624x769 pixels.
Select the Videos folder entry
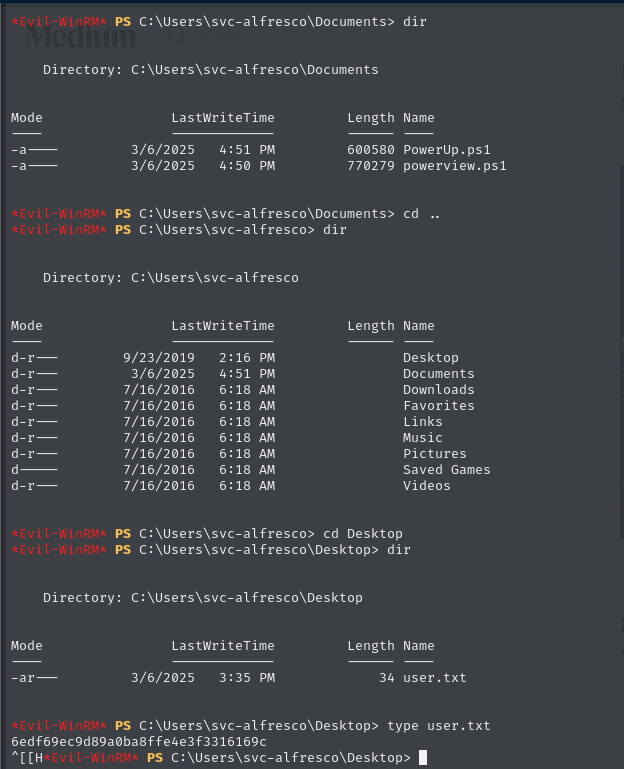[x=426, y=486]
